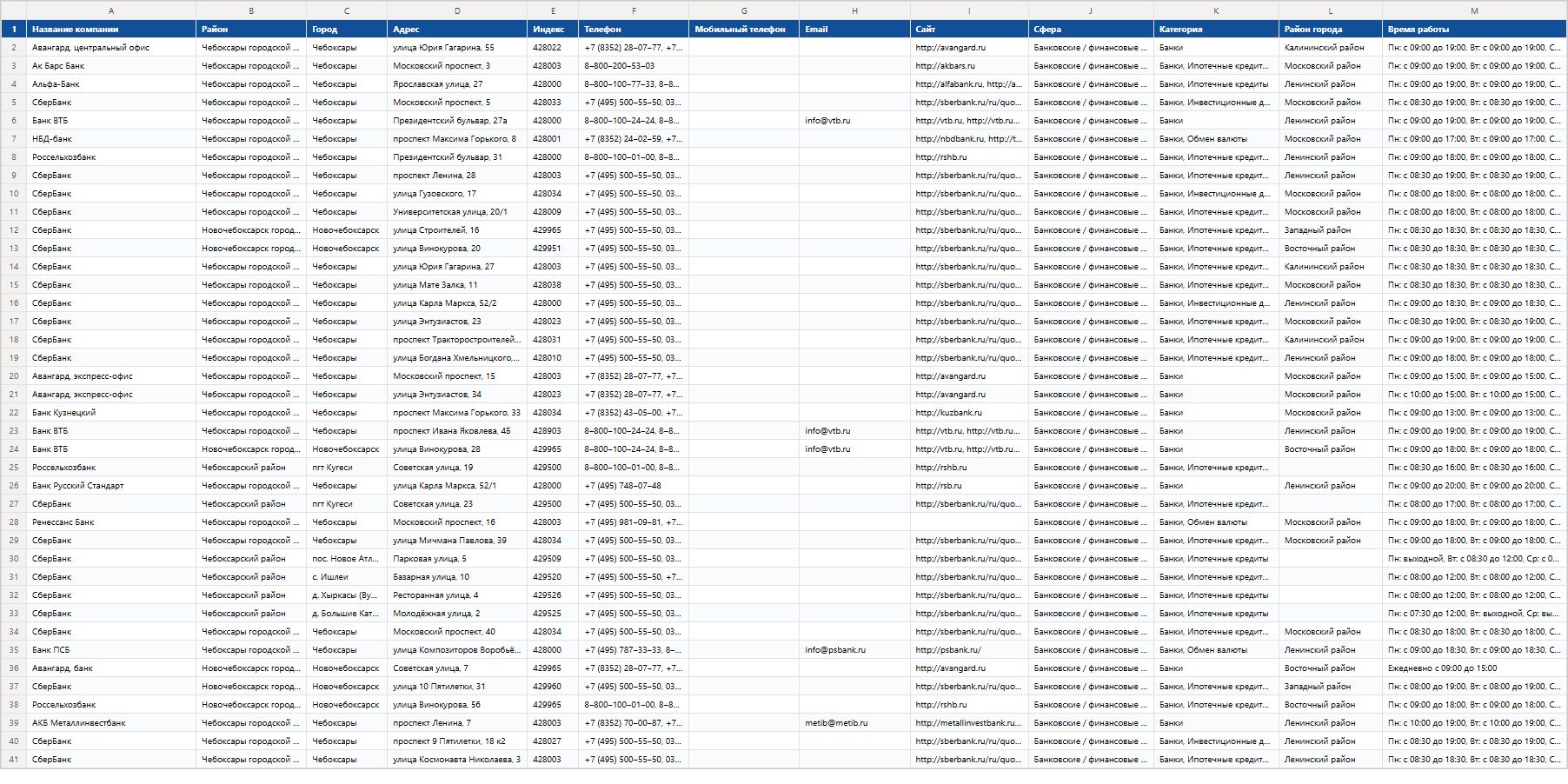Select the 'Альфа-Банк' company cell
Screen dimensions: 1568x784
point(111,84)
